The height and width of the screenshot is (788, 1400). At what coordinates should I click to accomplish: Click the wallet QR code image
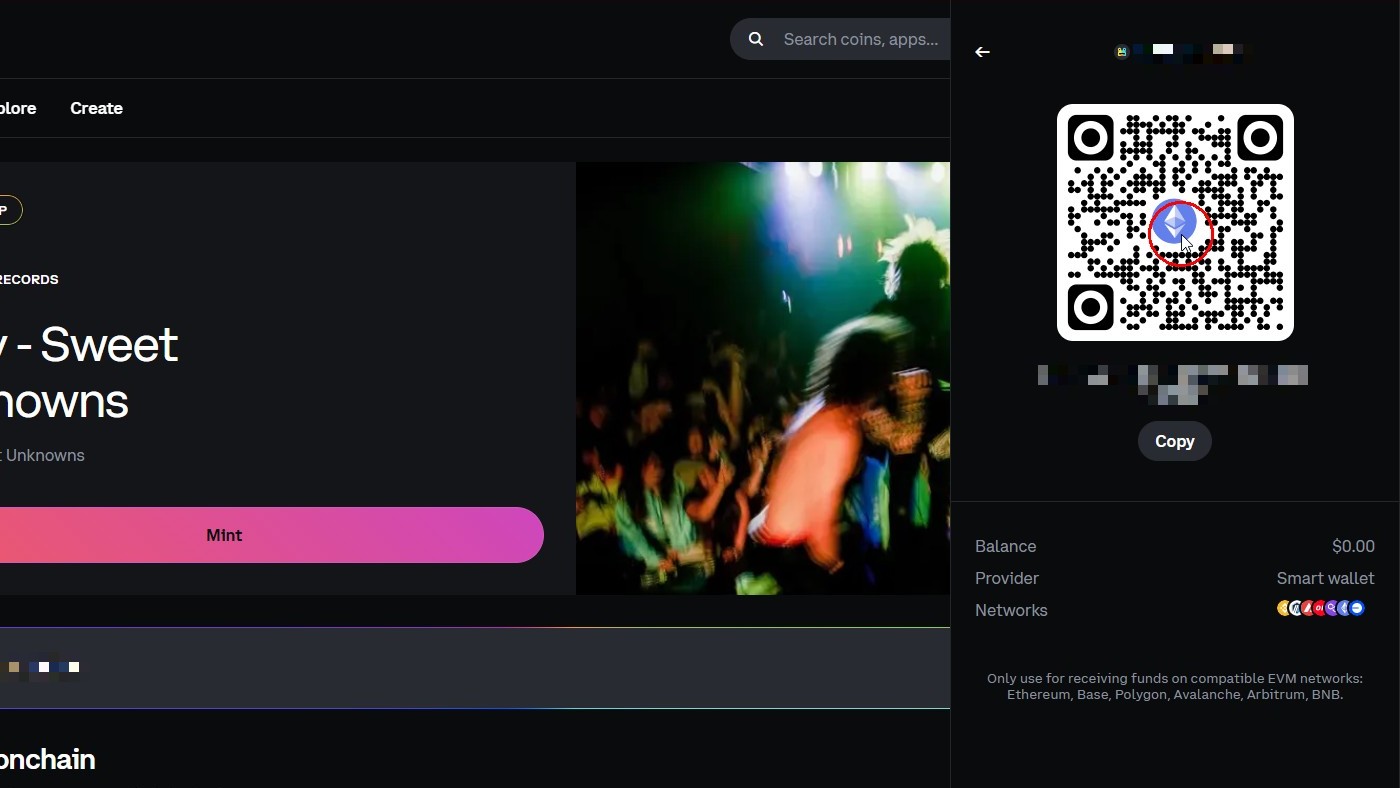point(1175,222)
